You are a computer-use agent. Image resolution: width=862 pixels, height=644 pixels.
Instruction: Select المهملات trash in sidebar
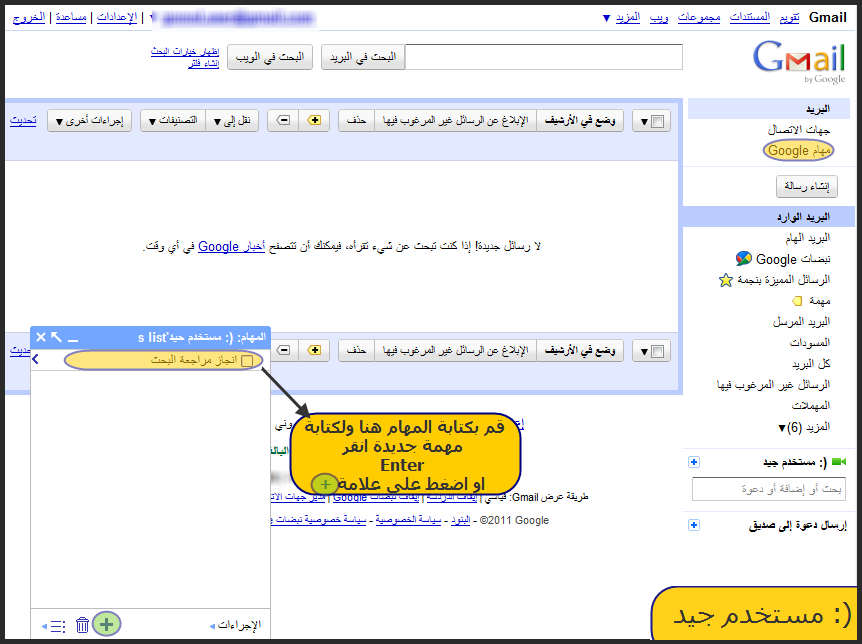[x=811, y=406]
